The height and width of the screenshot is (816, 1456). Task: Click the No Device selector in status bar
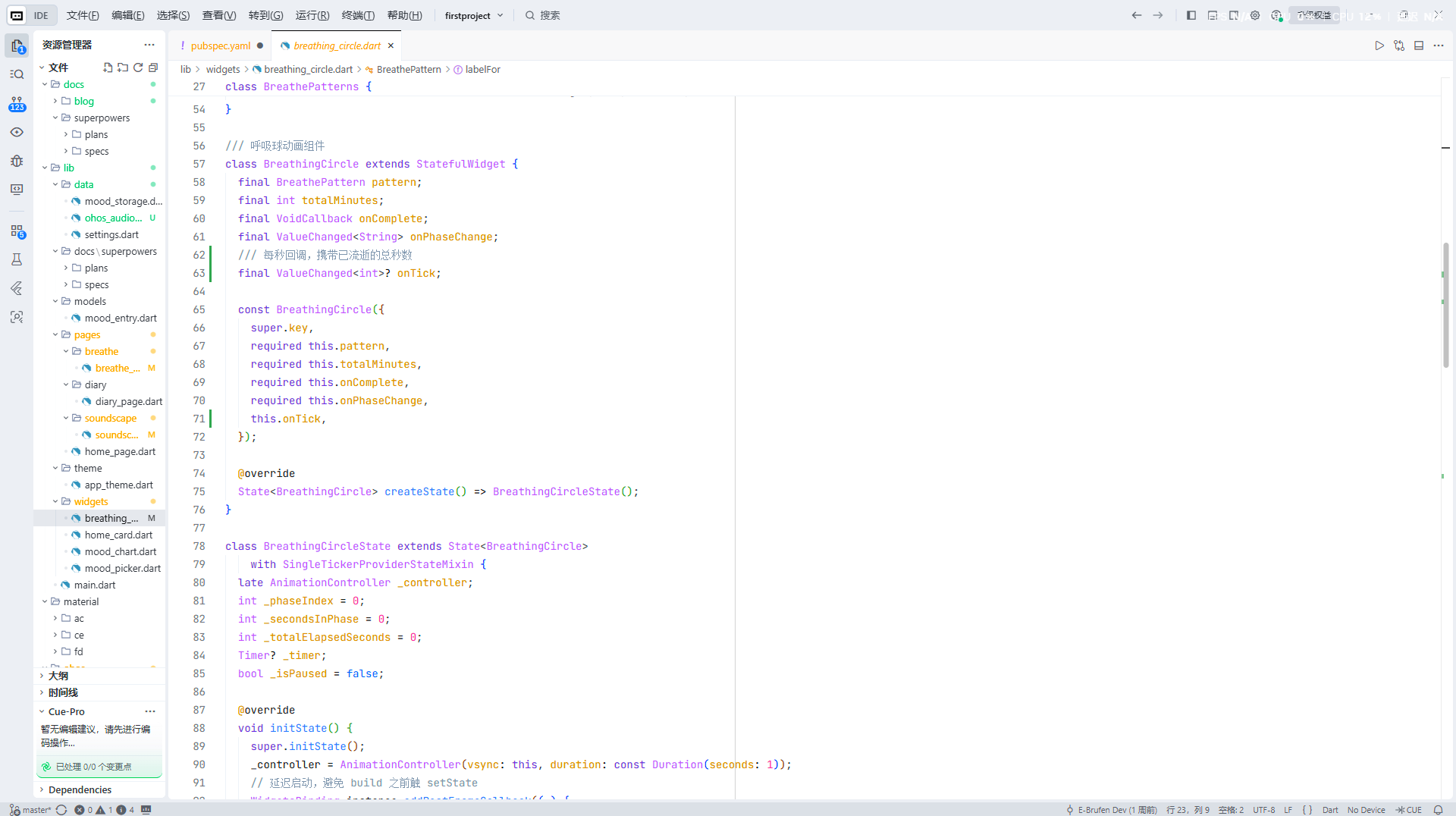1366,810
